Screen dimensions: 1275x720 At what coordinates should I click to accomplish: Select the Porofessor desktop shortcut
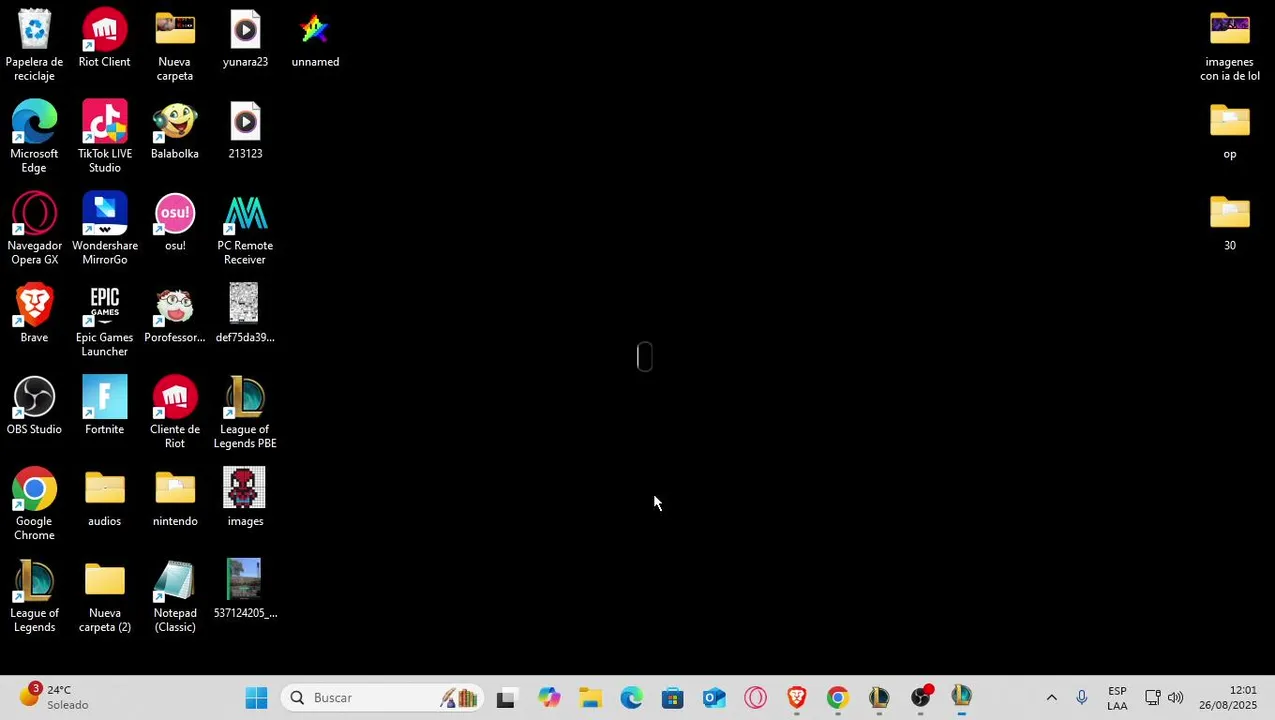[175, 314]
